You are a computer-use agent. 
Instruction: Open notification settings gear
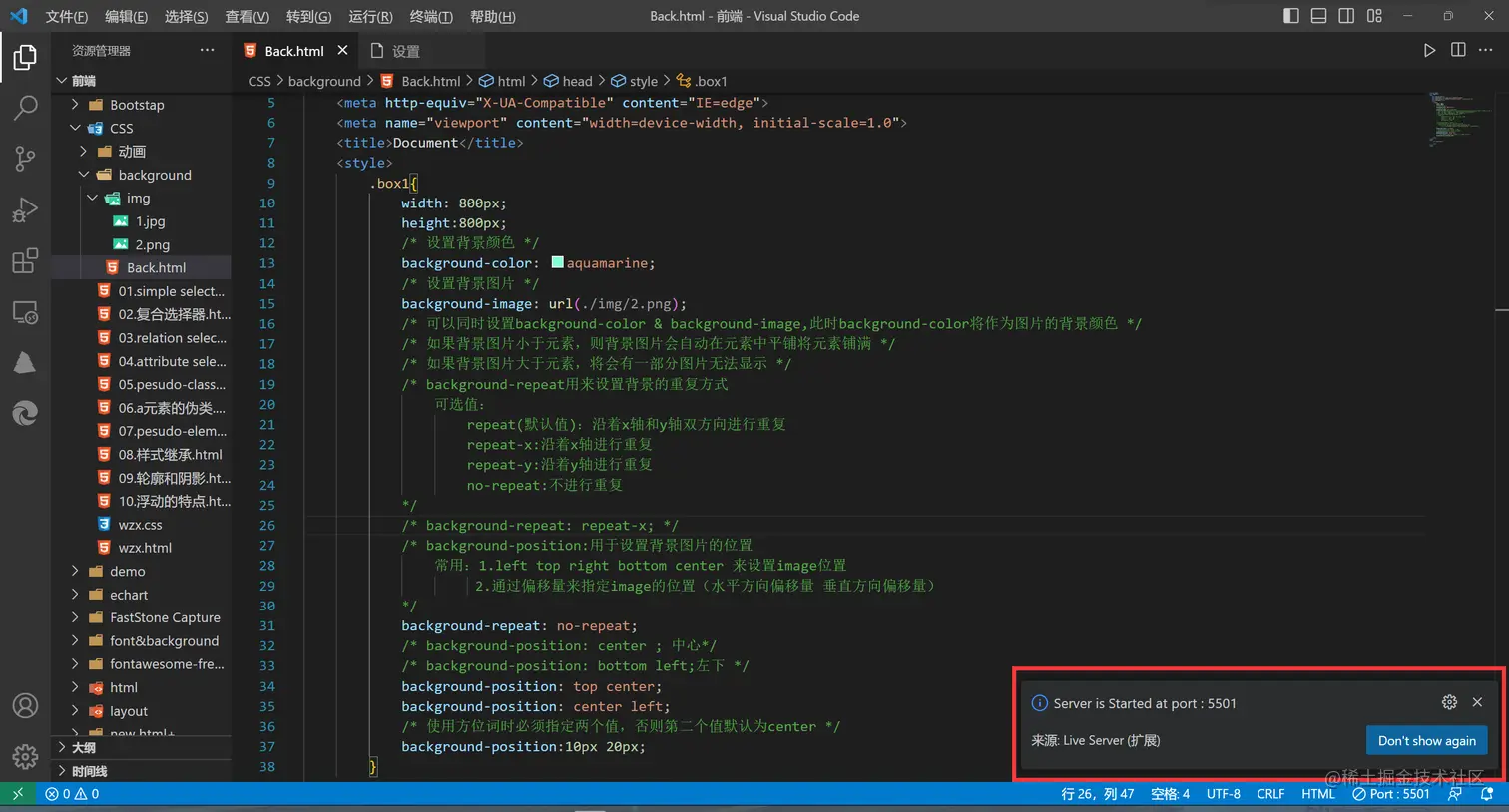click(x=1449, y=702)
